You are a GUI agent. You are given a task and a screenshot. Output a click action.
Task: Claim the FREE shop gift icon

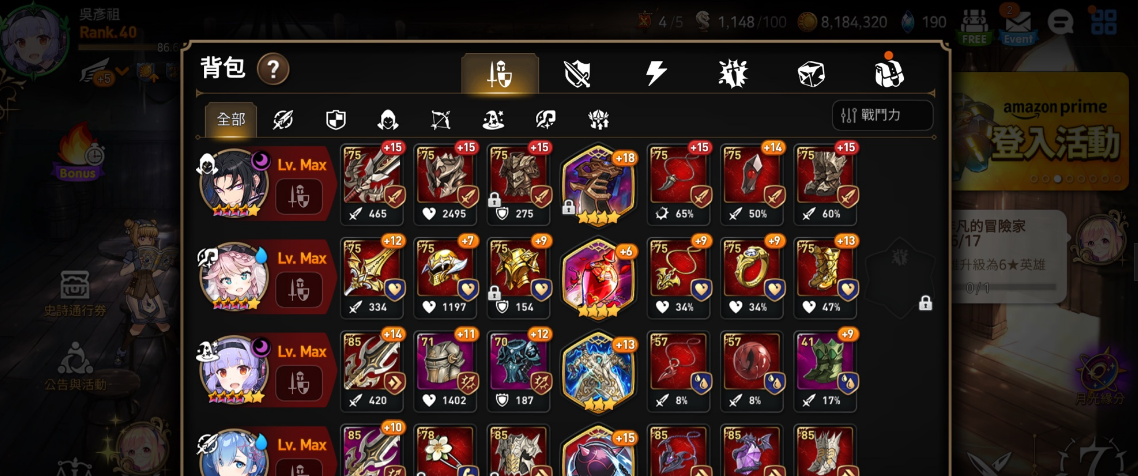point(975,27)
